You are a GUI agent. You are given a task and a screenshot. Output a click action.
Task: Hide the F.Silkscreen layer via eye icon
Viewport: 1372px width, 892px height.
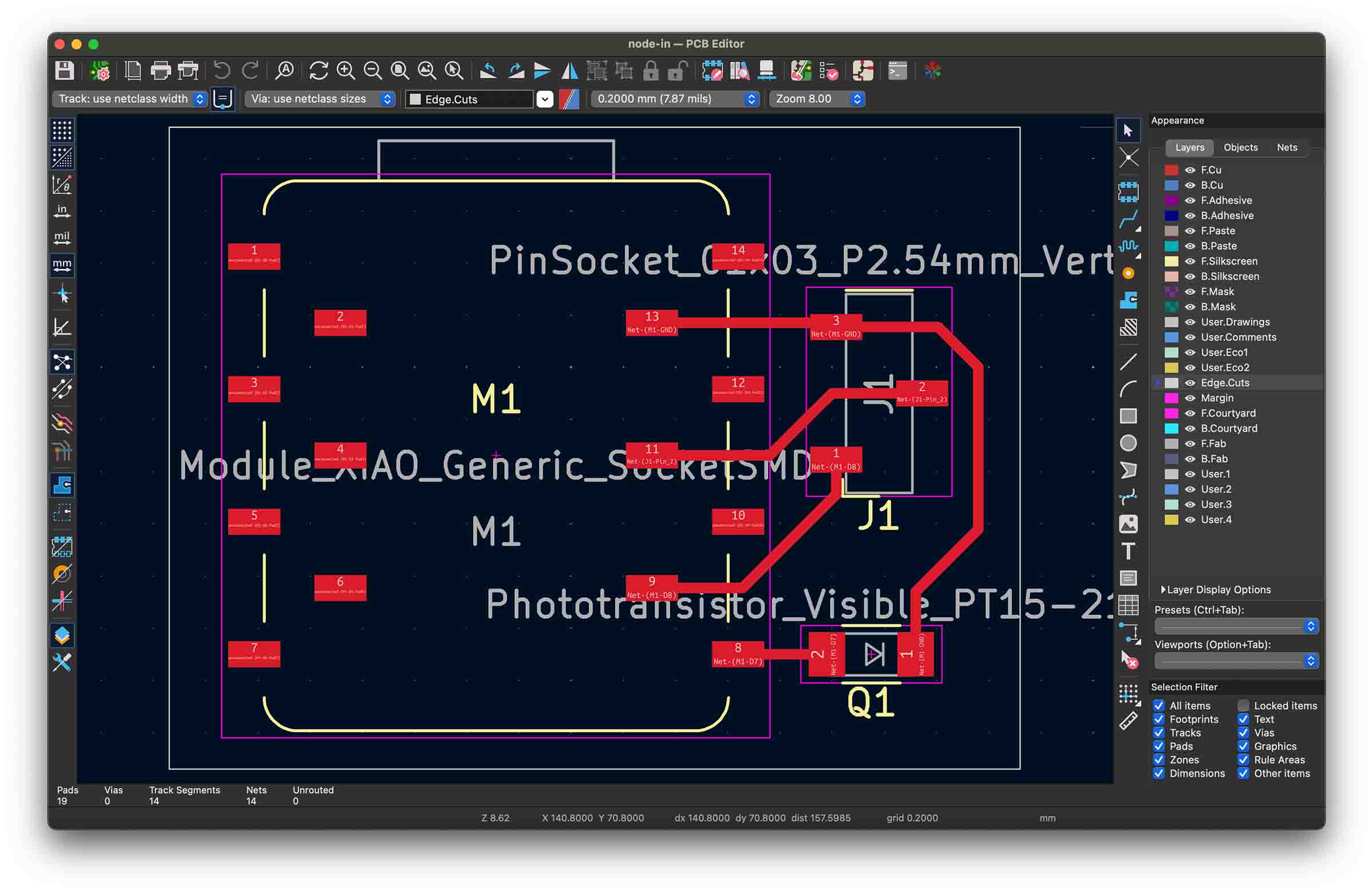[x=1190, y=262]
